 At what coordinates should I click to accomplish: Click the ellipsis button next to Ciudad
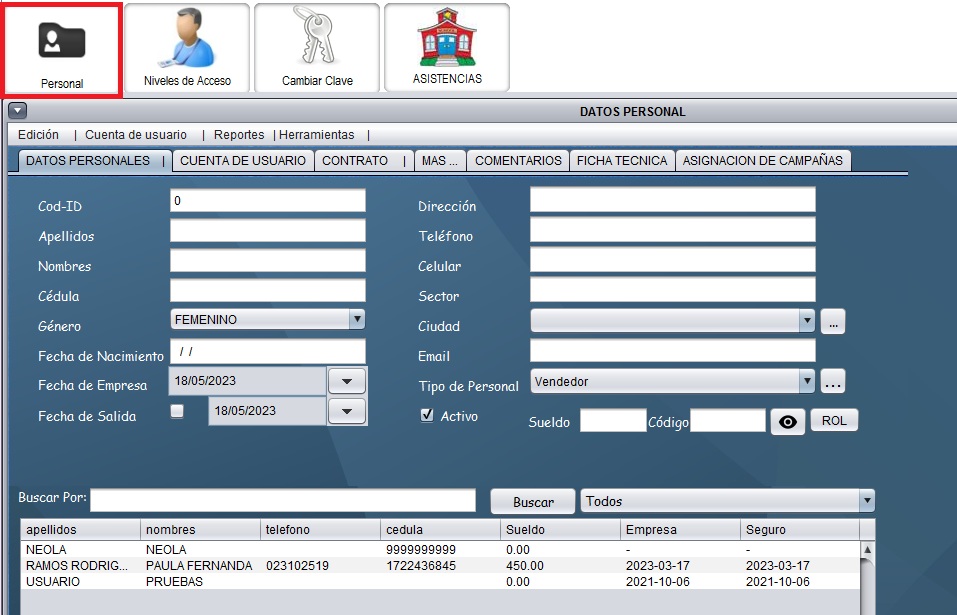pos(833,322)
